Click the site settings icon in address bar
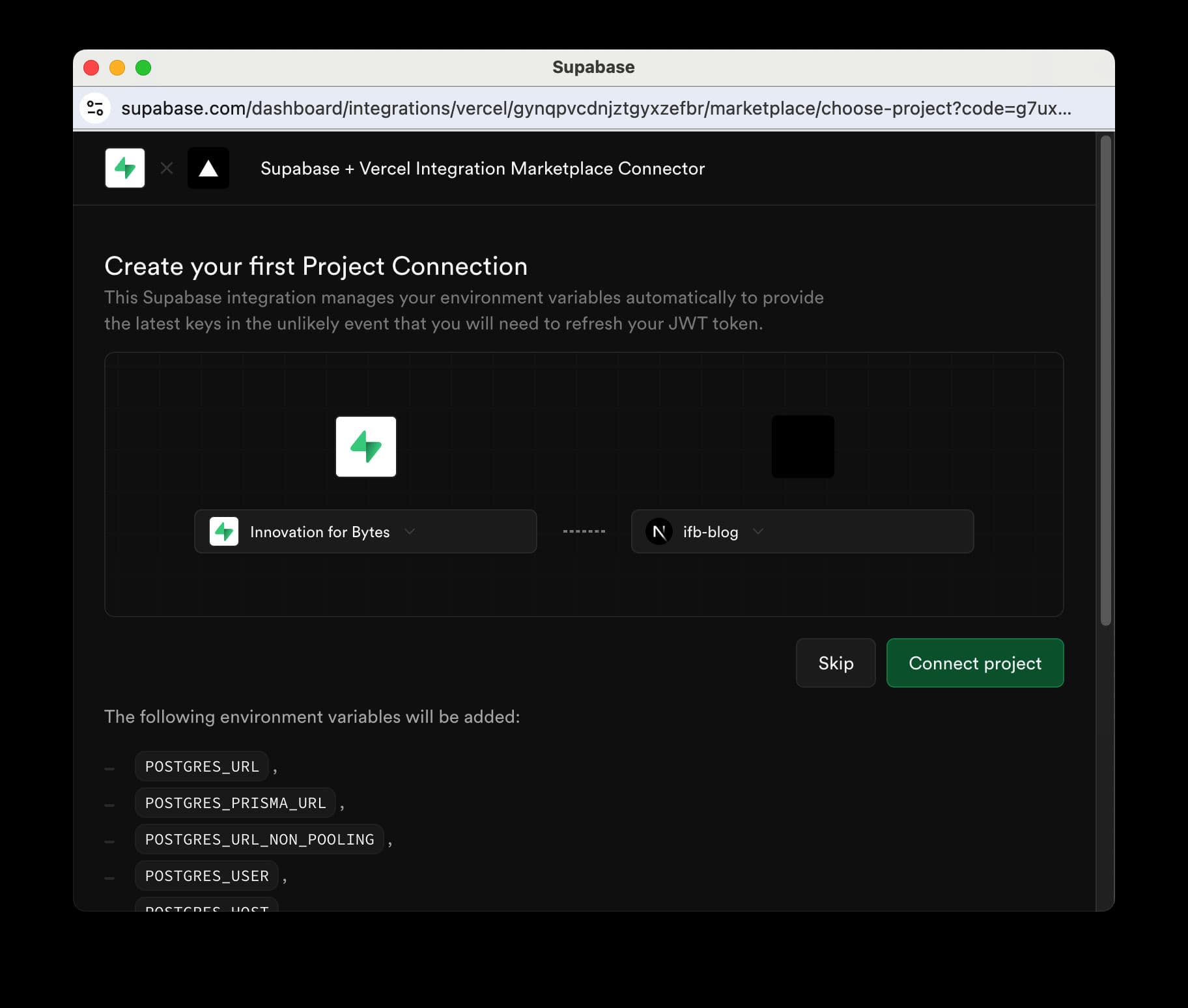 95,108
